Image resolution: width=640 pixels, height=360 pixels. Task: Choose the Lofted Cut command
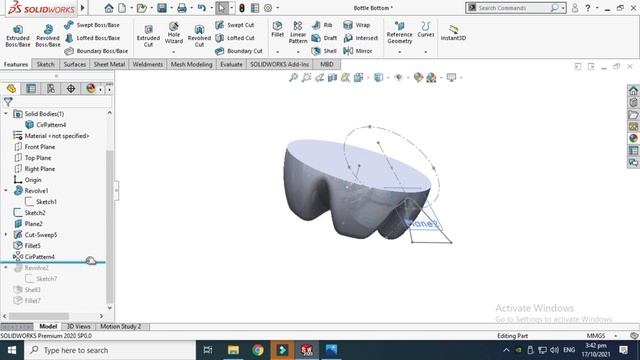235,38
